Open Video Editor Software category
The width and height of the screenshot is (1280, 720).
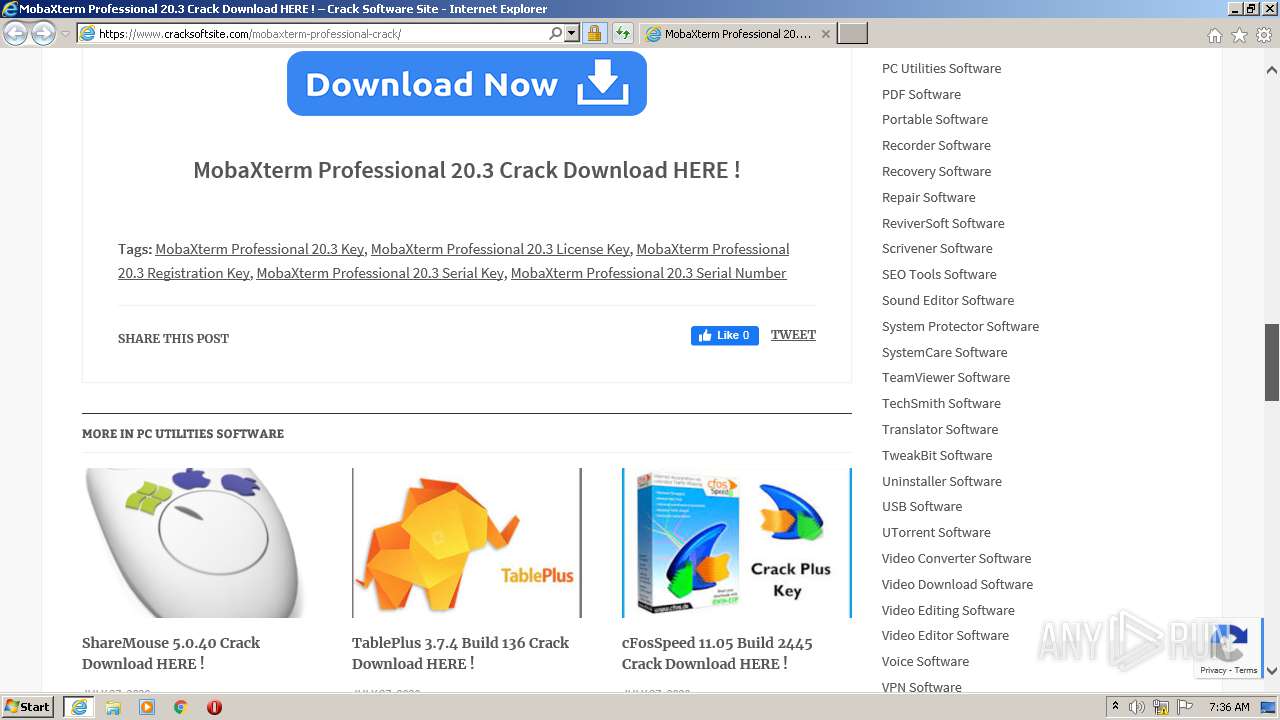945,635
